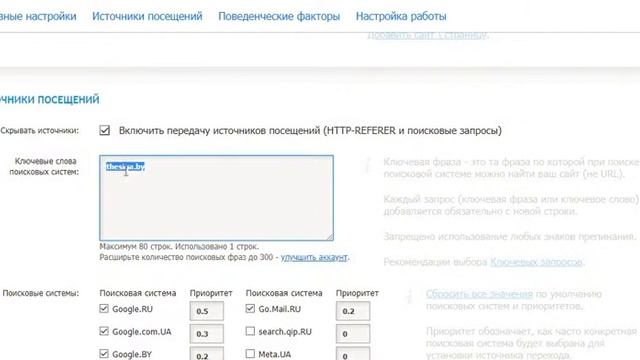Edit Google.com.UA priority field 0.3

click(x=207, y=333)
